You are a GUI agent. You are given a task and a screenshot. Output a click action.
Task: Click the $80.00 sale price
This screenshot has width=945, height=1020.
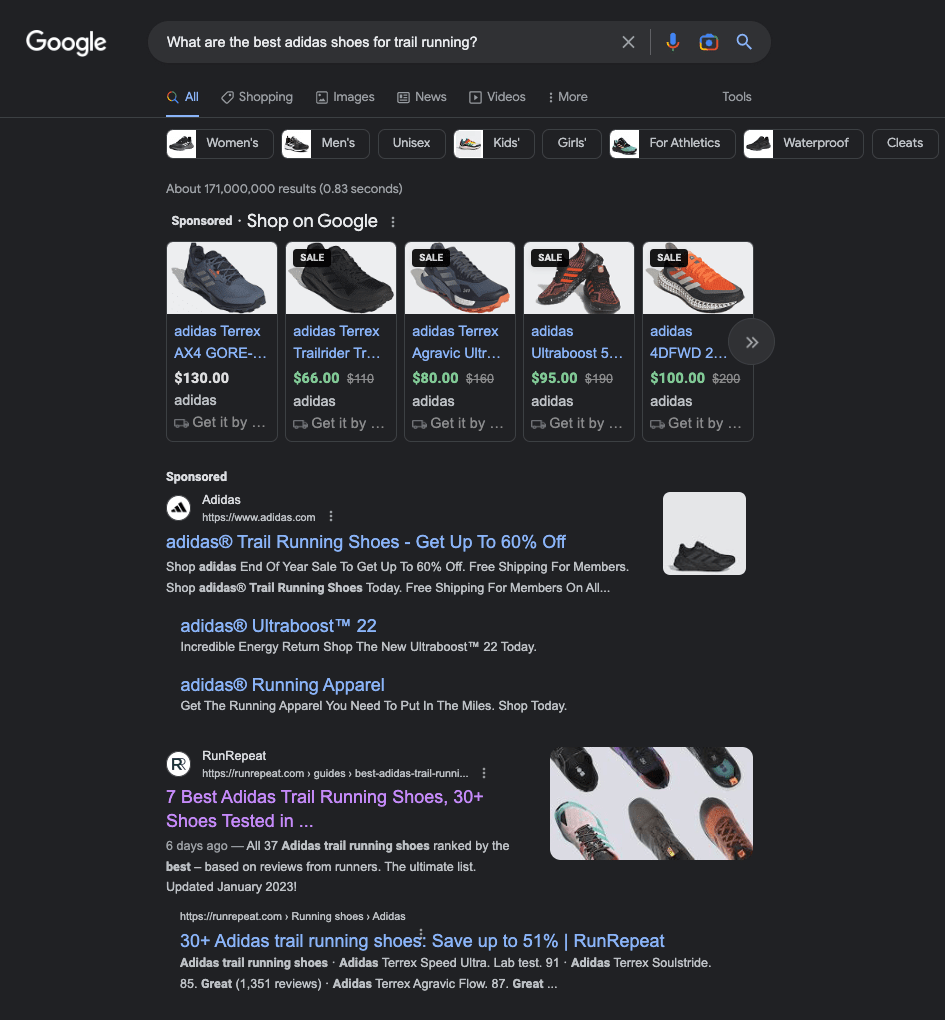coord(435,378)
